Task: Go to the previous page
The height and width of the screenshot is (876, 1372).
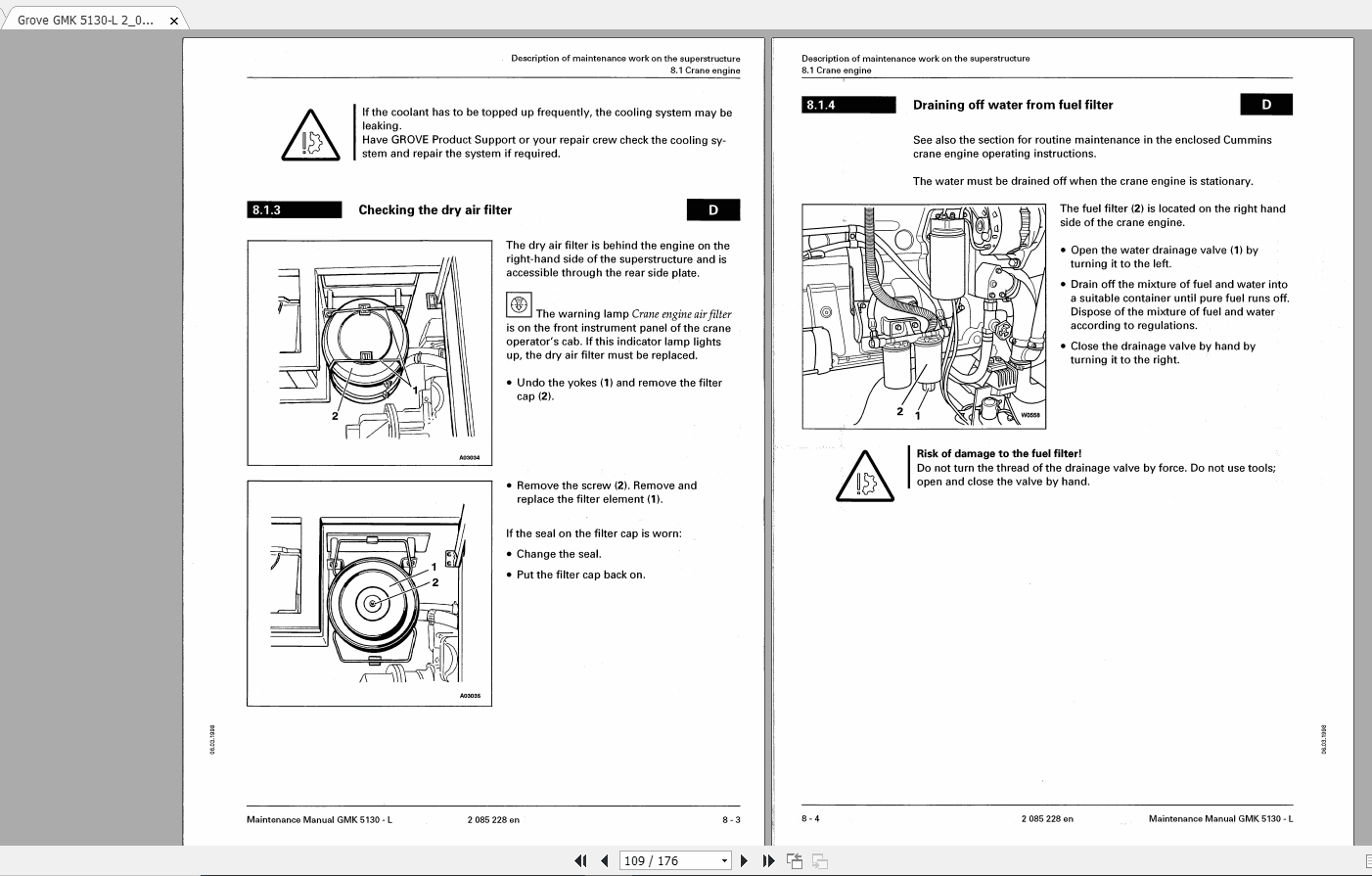Action: click(x=606, y=859)
